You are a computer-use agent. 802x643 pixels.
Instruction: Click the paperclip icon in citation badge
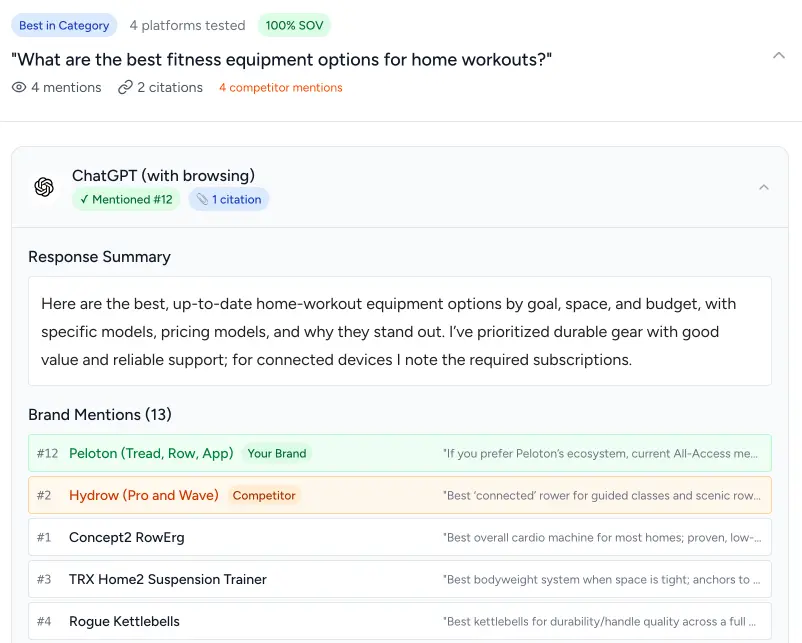[x=202, y=200]
